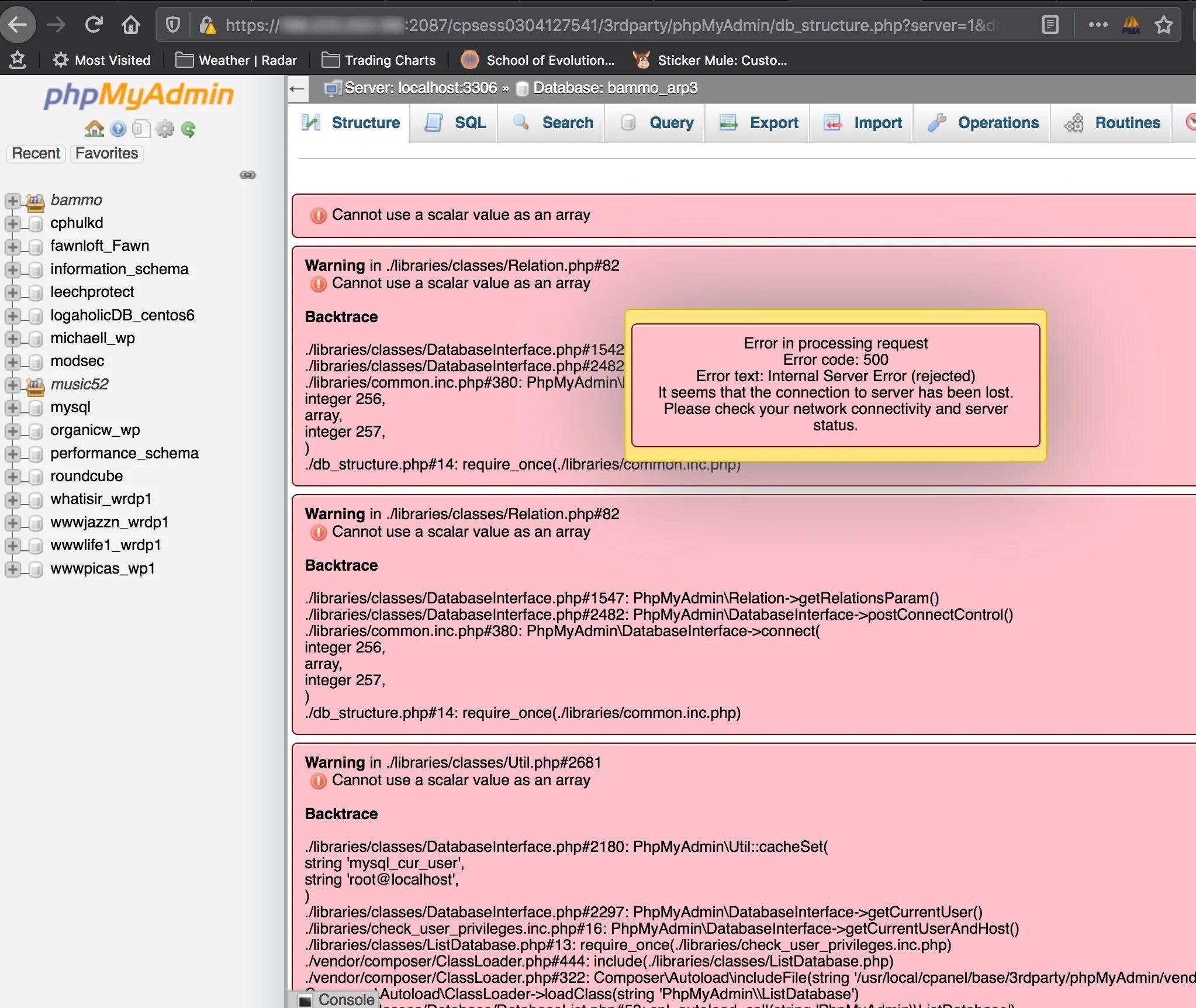The image size is (1196, 1008).
Task: Click the green reload navigation icon
Action: (188, 129)
